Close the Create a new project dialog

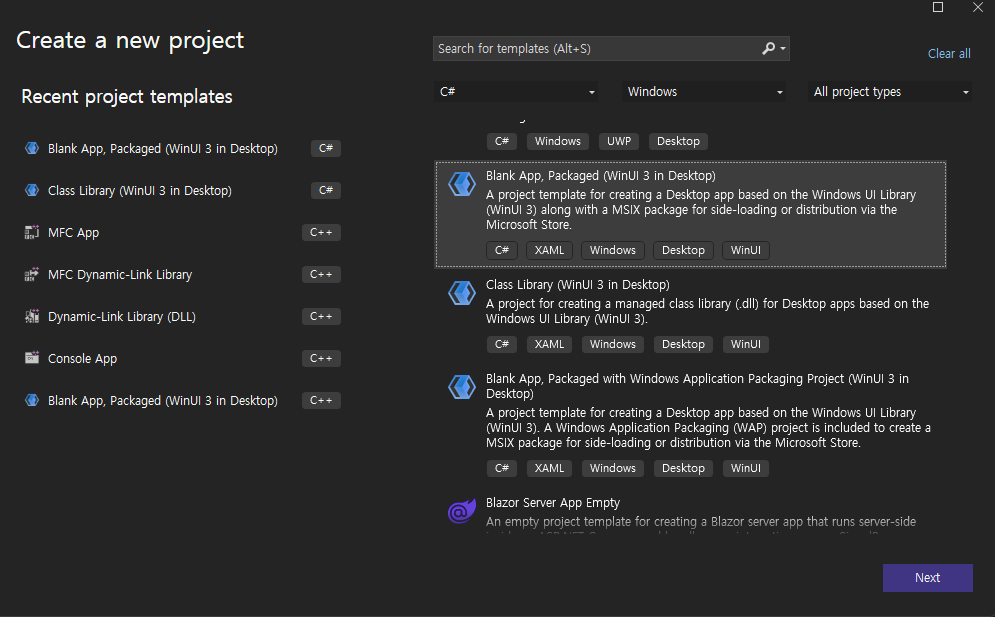point(978,7)
